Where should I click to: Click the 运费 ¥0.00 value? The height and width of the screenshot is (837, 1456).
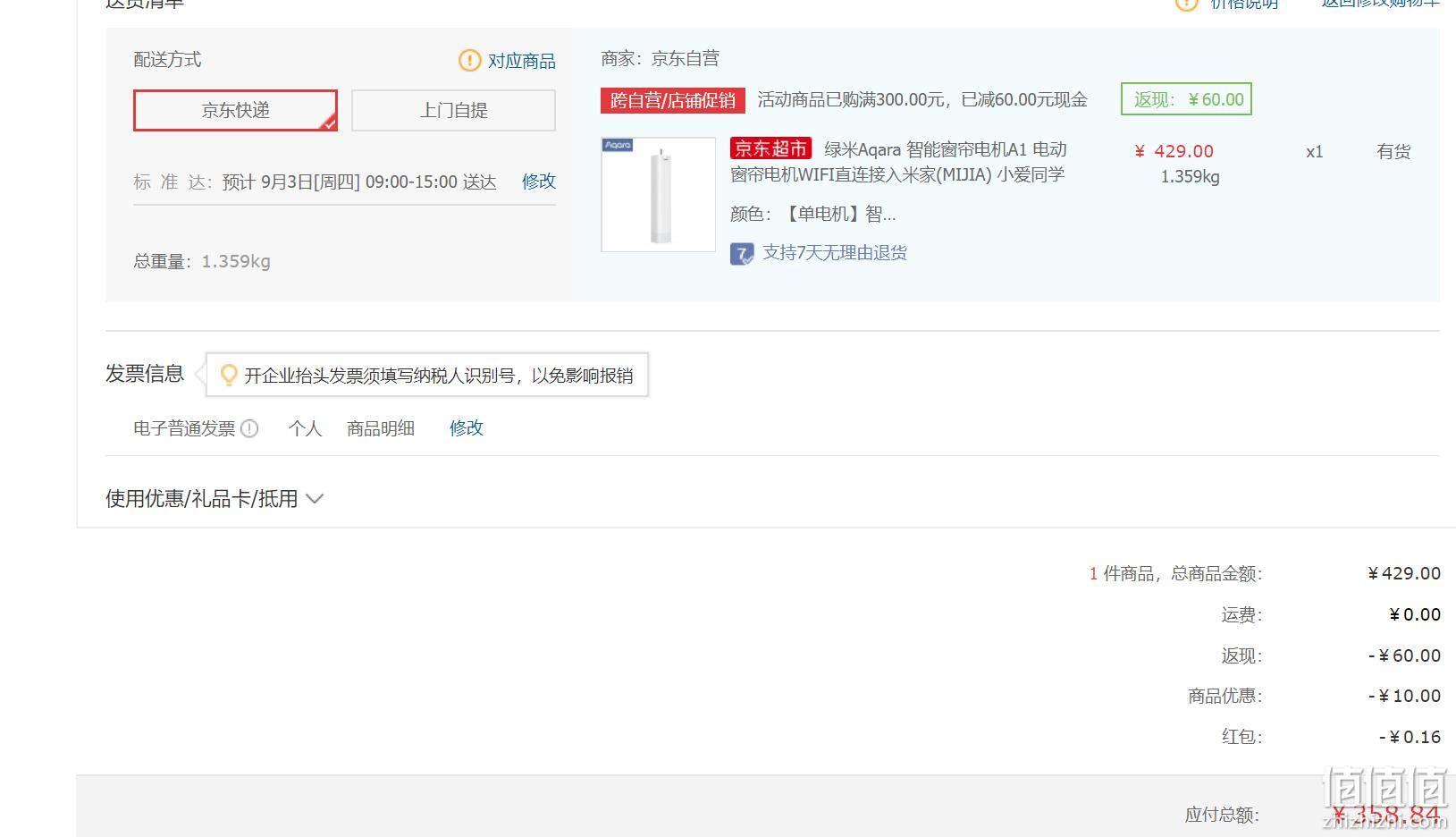point(1415,614)
